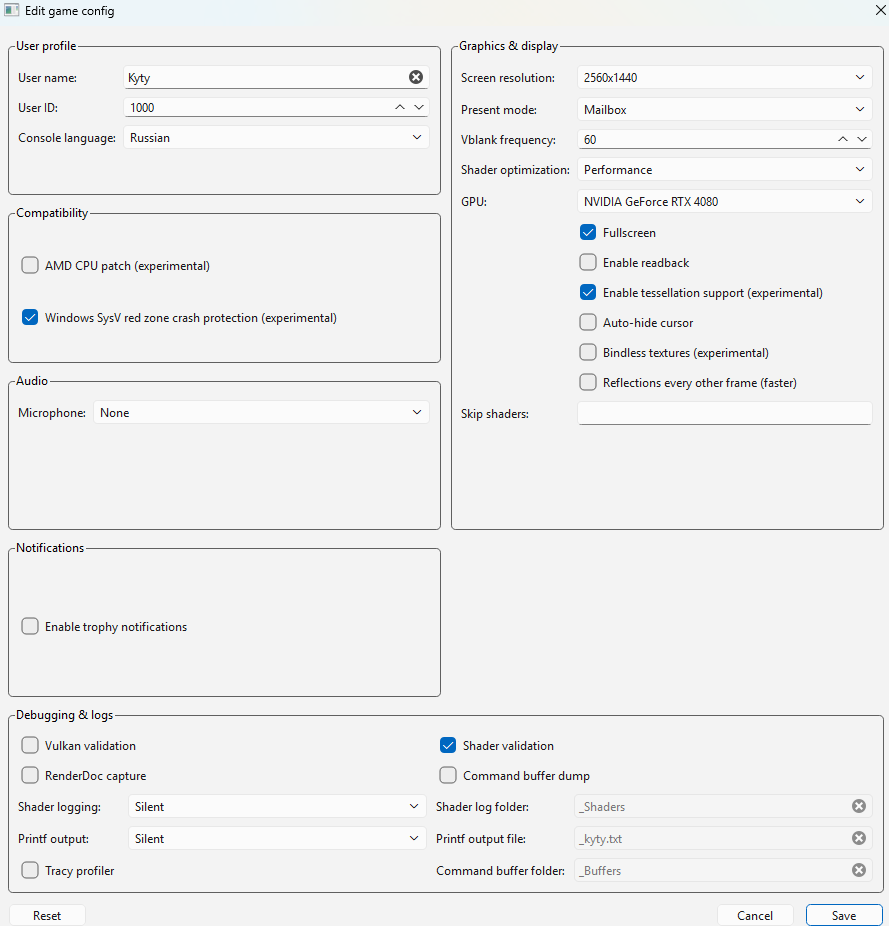The width and height of the screenshot is (889, 926).
Task: Clear the Printf output file field
Action: point(859,838)
